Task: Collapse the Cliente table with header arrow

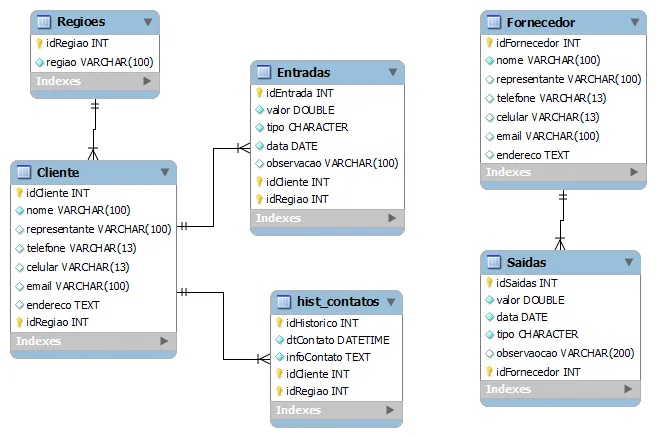Action: [165, 173]
